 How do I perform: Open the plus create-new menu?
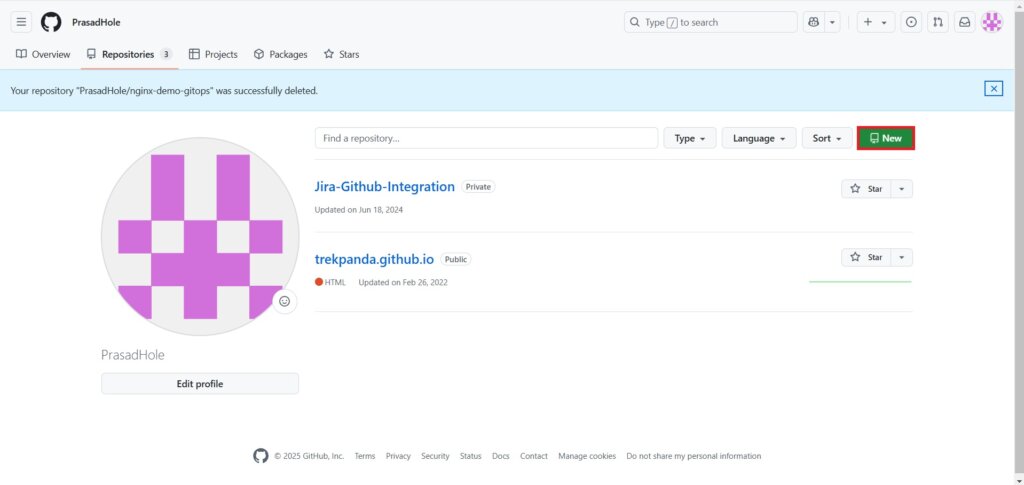click(x=875, y=22)
